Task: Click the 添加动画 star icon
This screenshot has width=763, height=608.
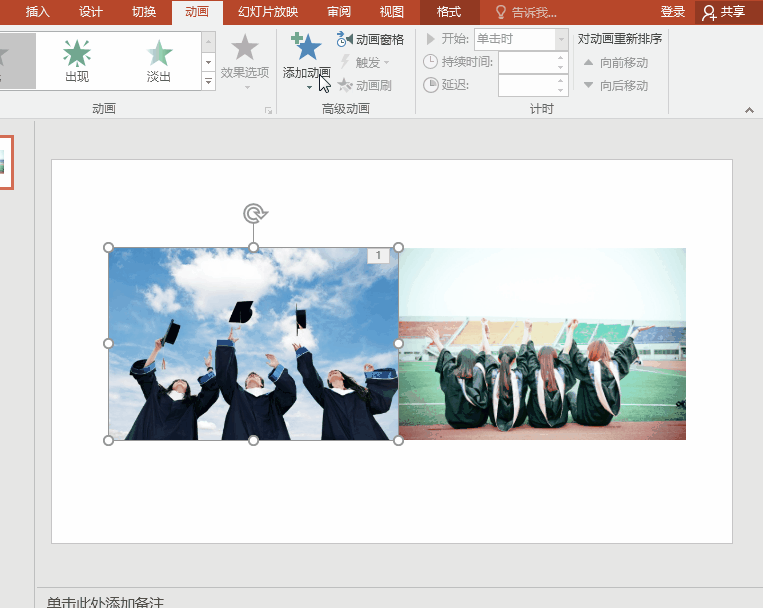Action: [x=306, y=47]
